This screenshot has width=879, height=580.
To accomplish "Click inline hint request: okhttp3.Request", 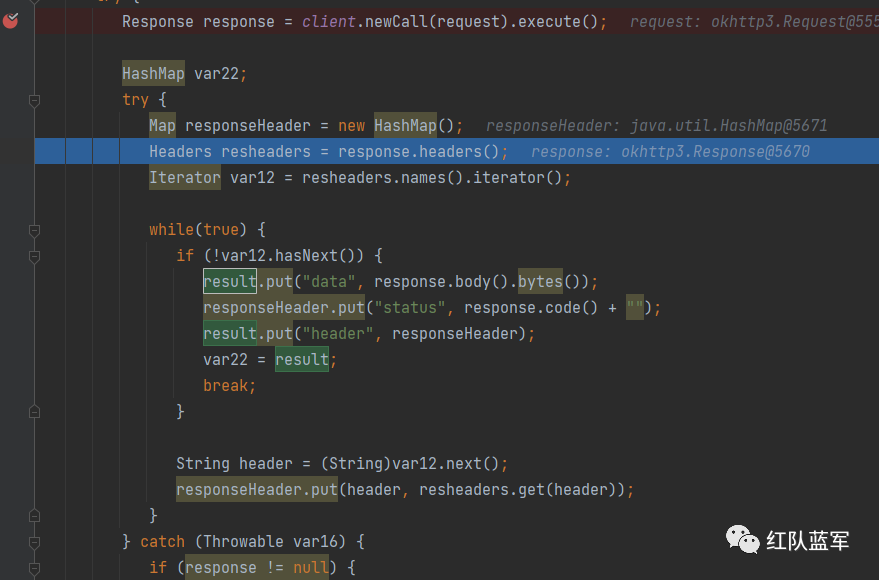I will (x=753, y=22).
